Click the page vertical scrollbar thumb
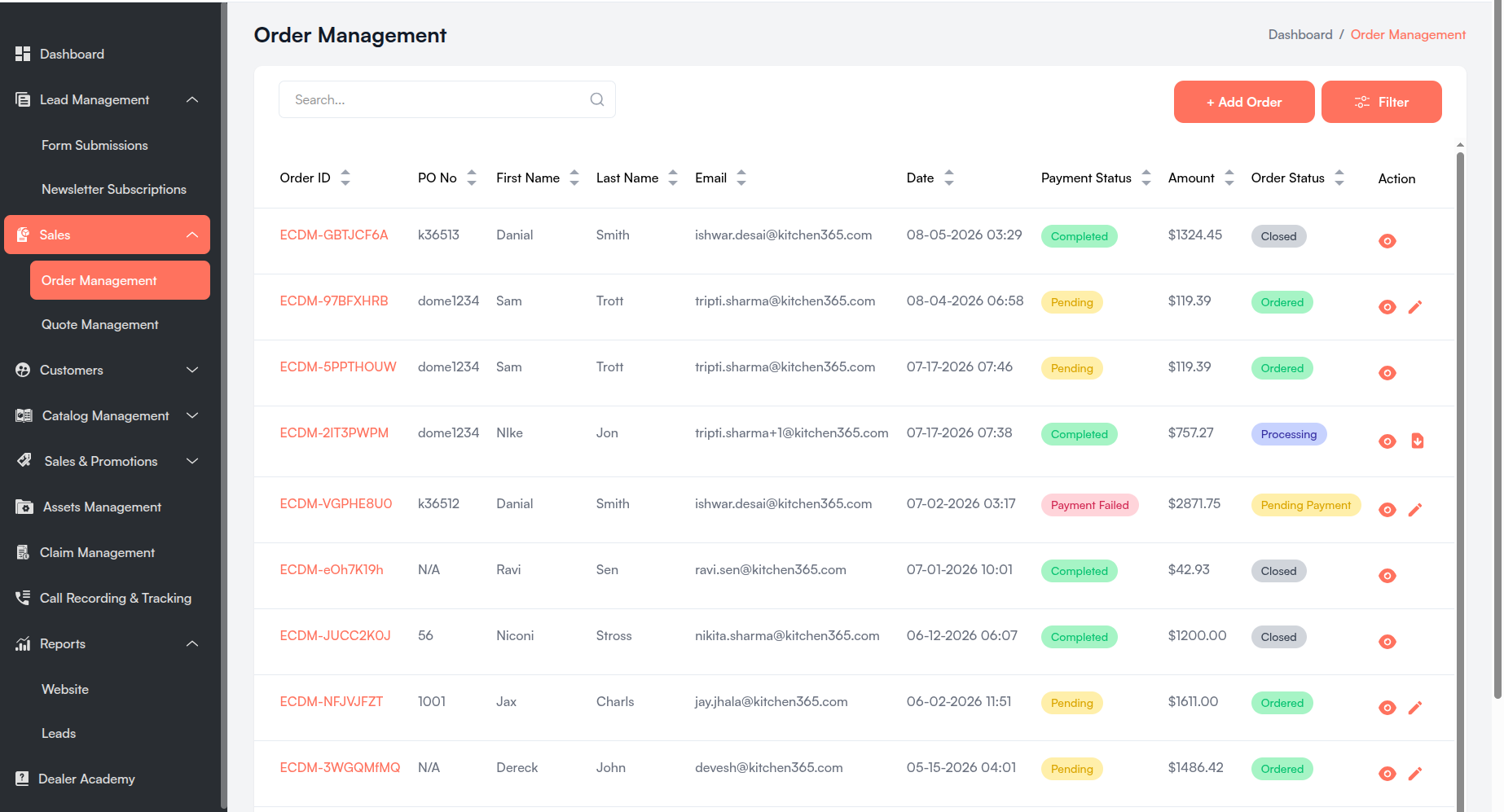 [x=1497, y=350]
